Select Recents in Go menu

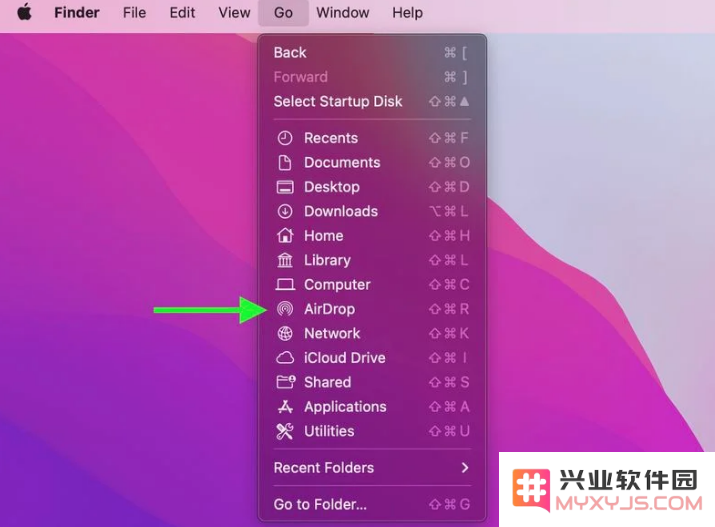click(372, 138)
